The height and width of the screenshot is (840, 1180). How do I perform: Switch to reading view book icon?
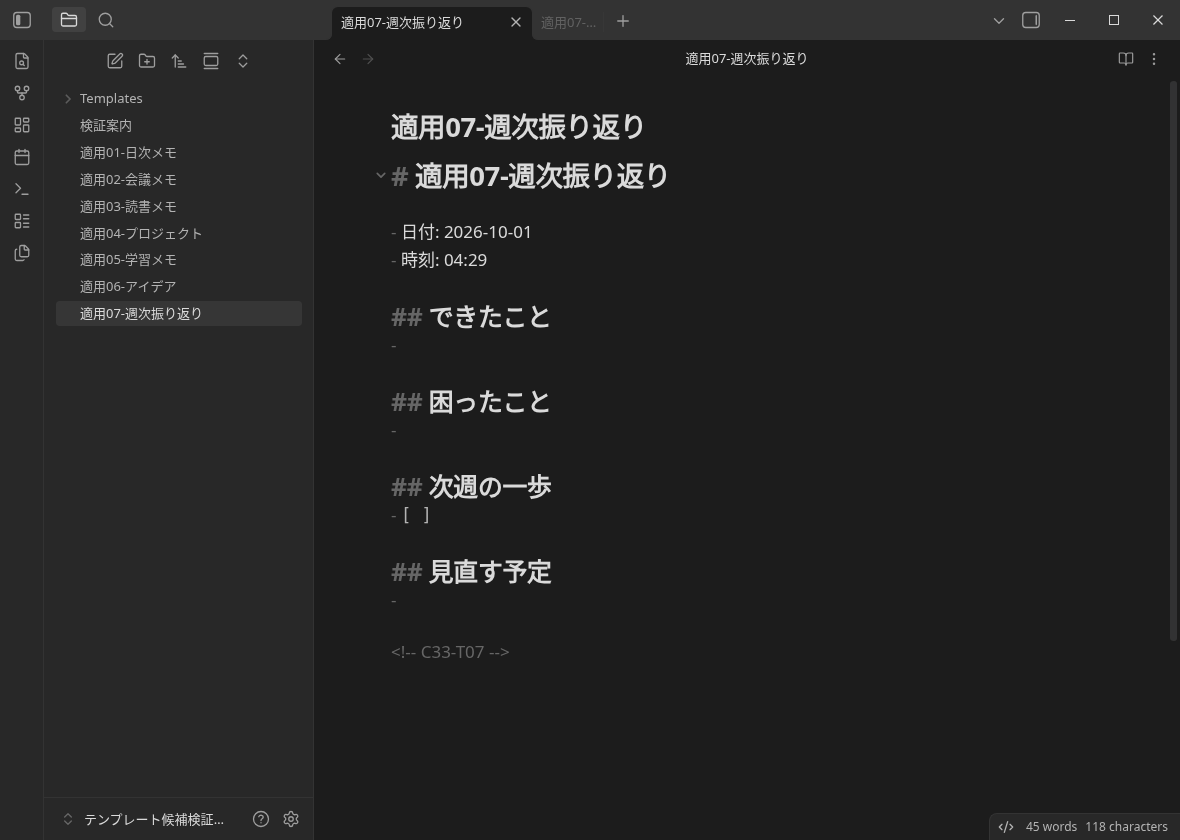coord(1126,59)
